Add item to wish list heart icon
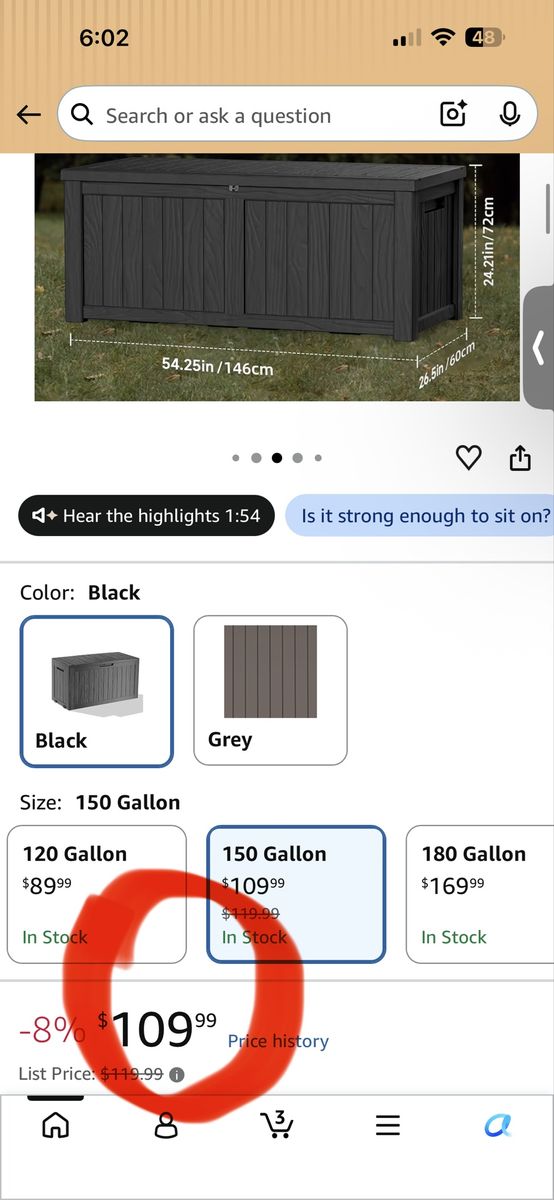 pyautogui.click(x=468, y=458)
